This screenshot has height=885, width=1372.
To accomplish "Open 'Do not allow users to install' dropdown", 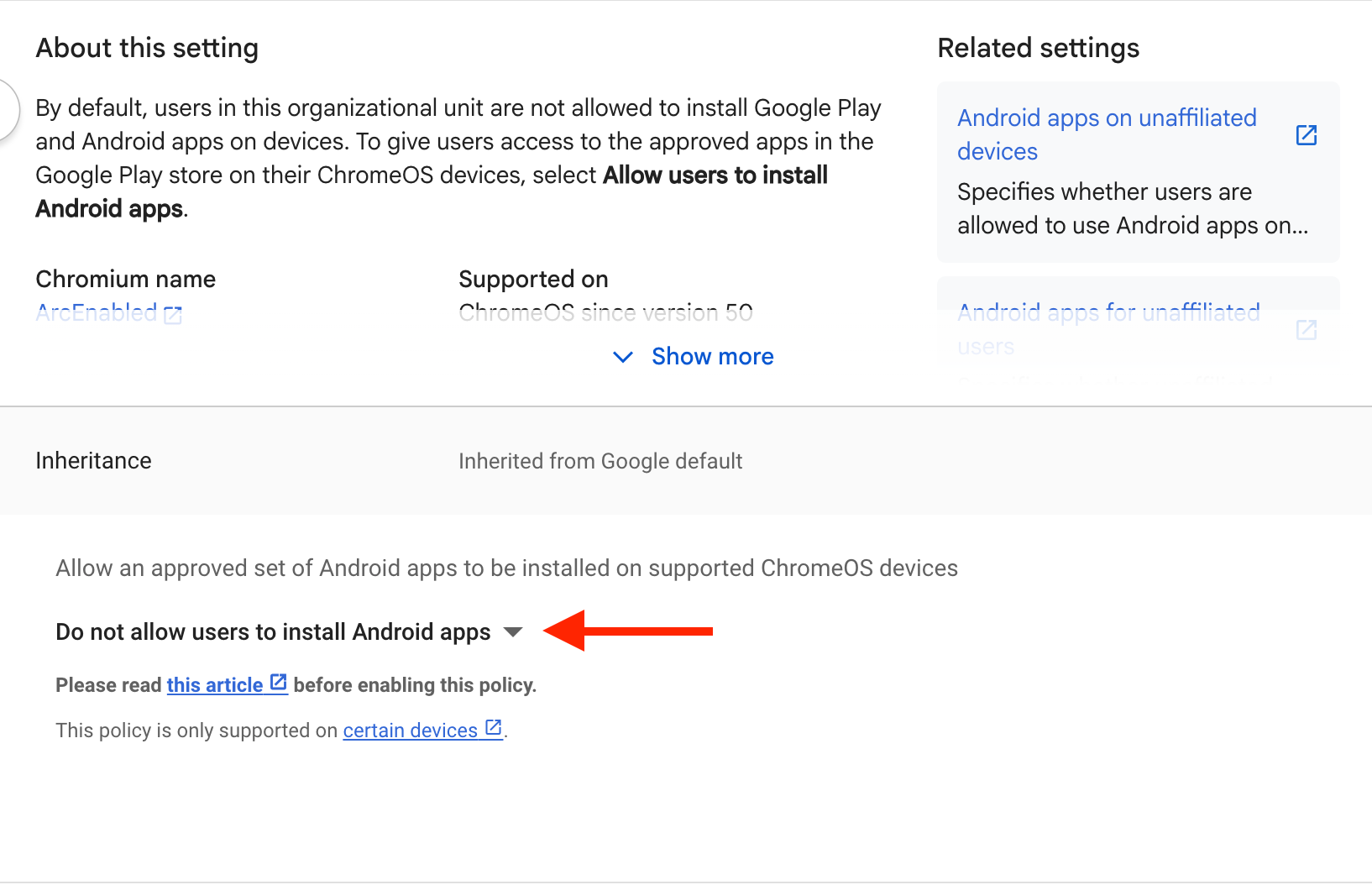I will click(273, 632).
